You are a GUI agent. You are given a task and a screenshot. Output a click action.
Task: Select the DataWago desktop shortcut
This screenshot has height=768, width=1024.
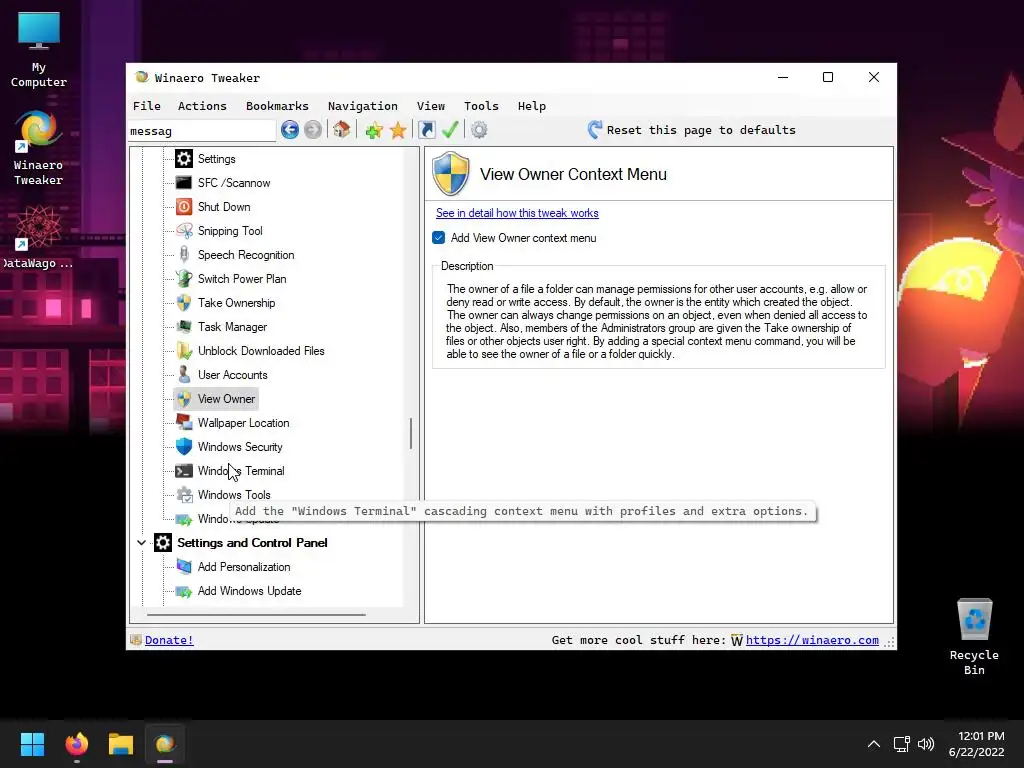point(38,237)
